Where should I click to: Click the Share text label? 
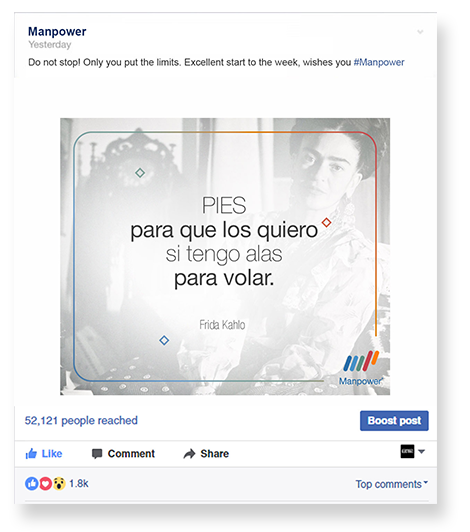coord(214,454)
